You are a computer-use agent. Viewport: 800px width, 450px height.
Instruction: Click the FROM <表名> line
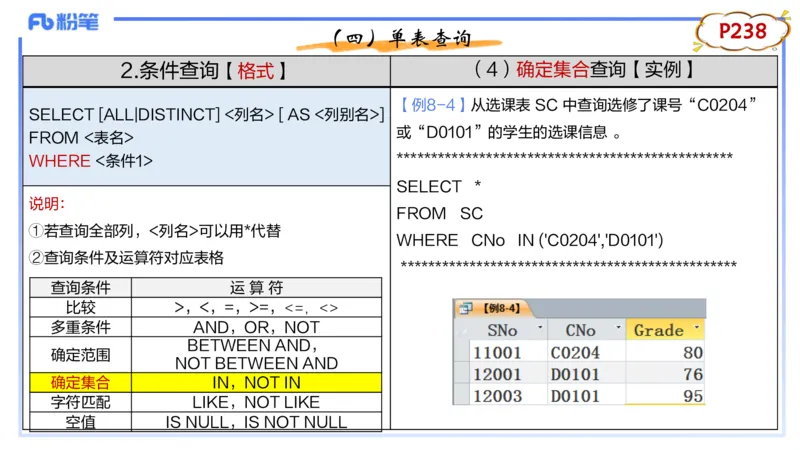click(81, 138)
